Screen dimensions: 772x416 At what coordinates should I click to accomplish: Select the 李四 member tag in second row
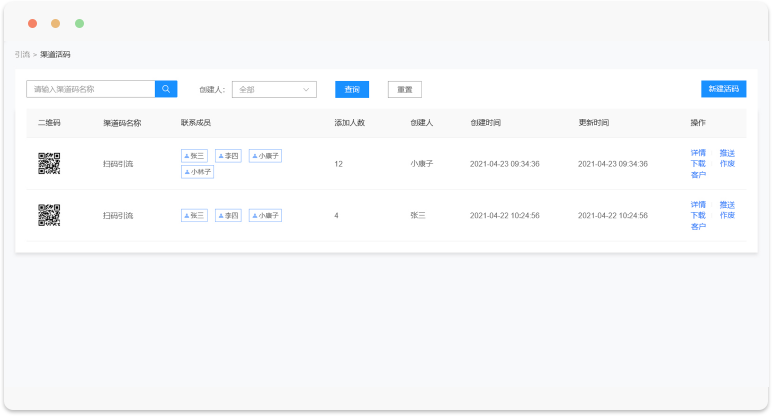pos(228,215)
